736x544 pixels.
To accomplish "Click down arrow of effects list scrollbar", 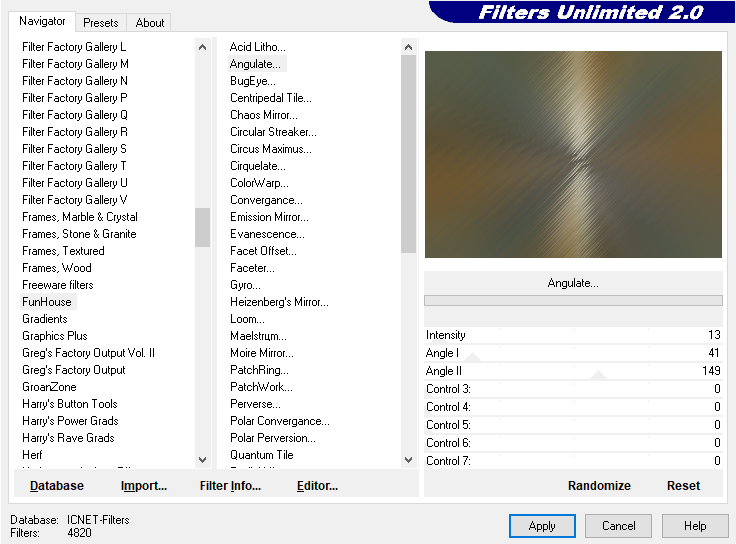I will pos(408,459).
